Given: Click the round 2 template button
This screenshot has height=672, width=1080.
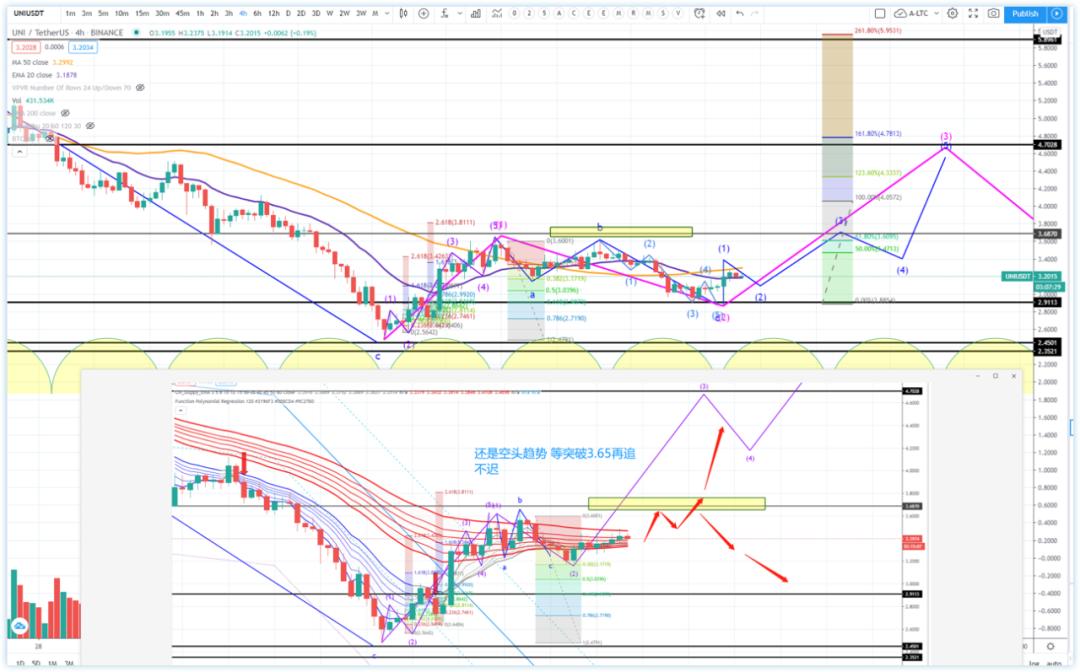Looking at the screenshot, I should click(529, 13).
